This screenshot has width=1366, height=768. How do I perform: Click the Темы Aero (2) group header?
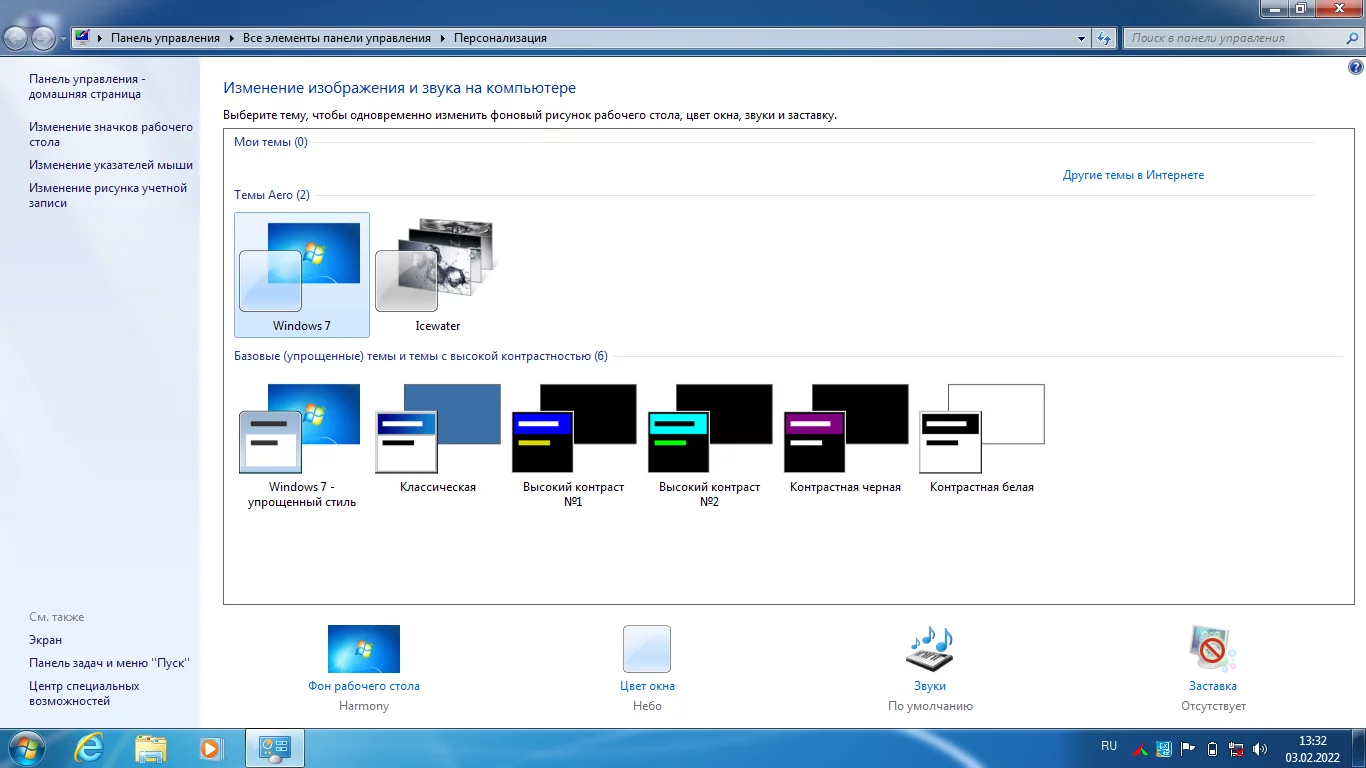[272, 195]
